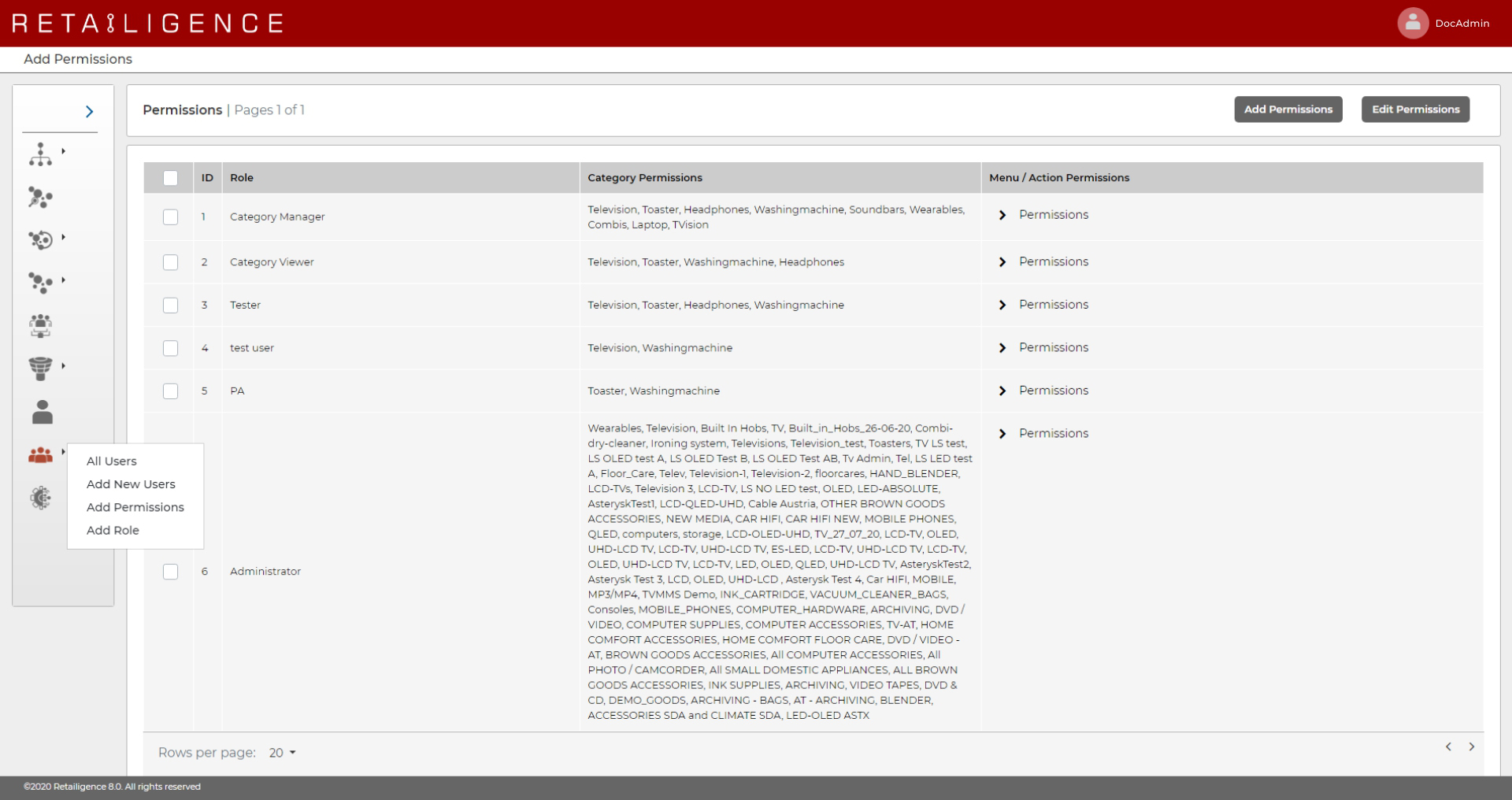Go to next page with right arrow
The height and width of the screenshot is (800, 1512).
point(1471,746)
